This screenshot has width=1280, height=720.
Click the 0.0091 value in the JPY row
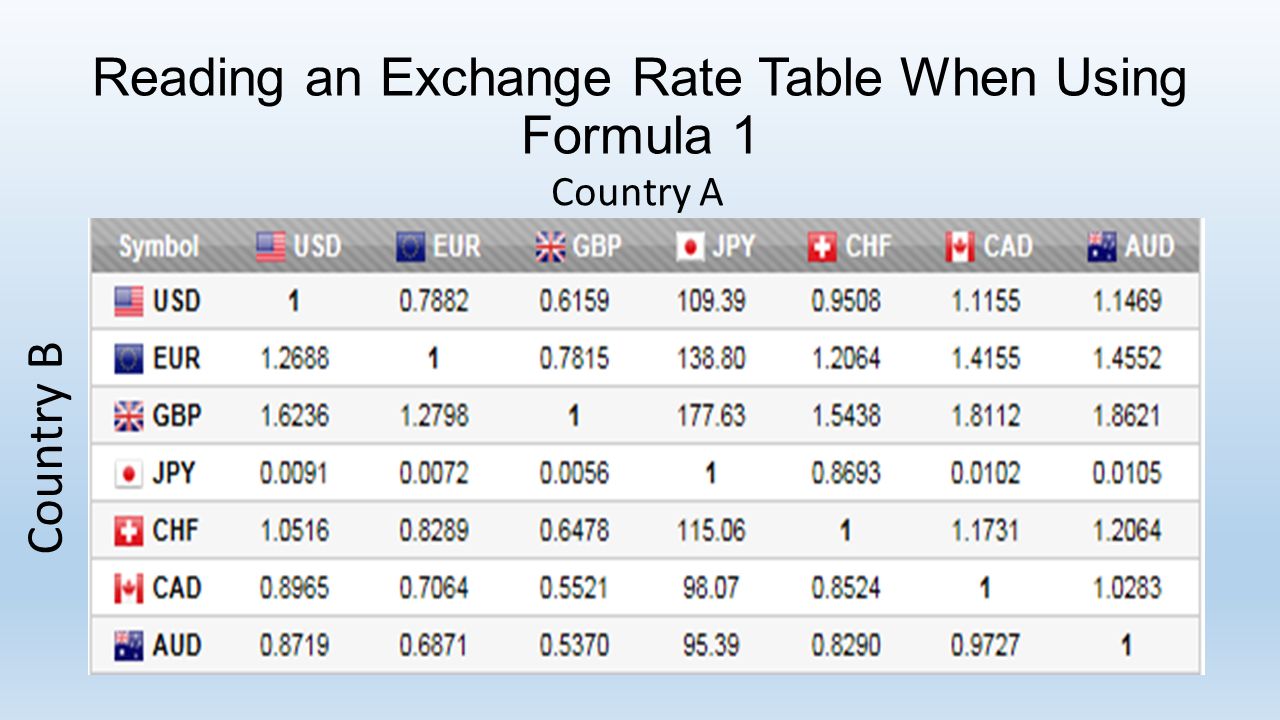pos(294,473)
